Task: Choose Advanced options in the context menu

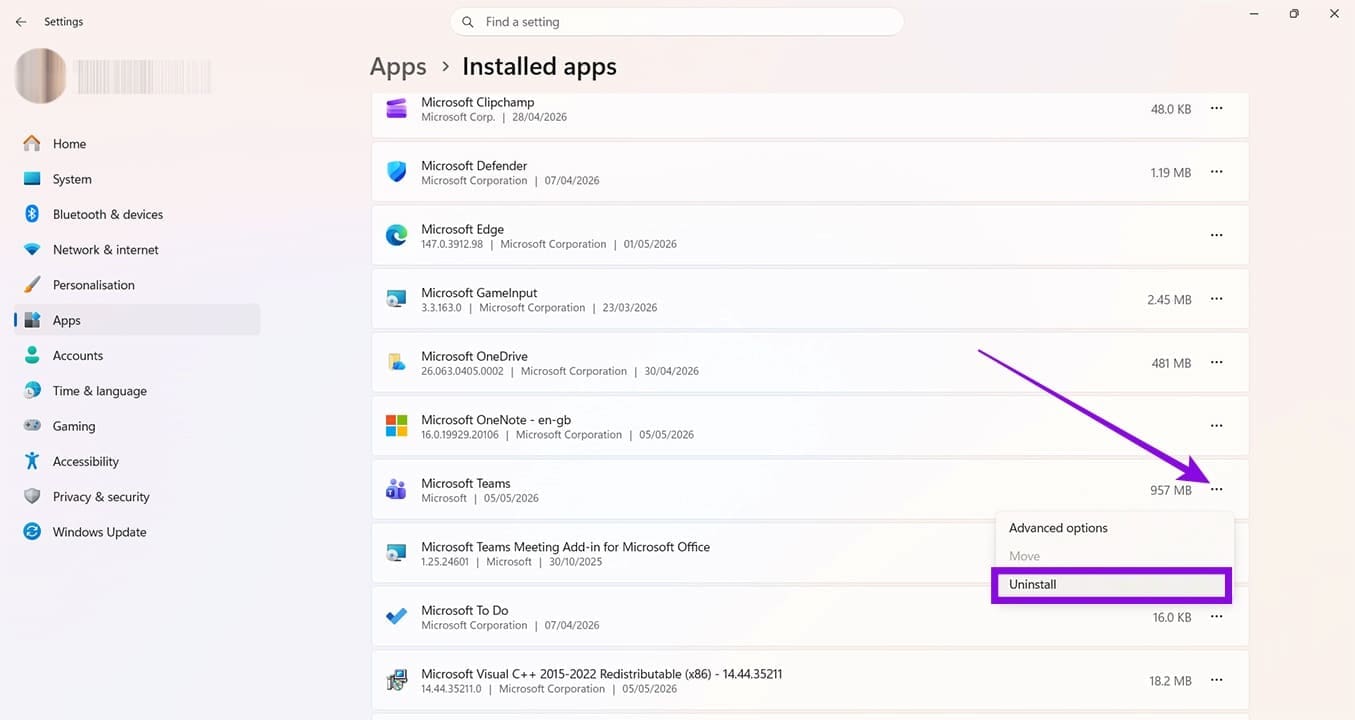Action: 1114,528
